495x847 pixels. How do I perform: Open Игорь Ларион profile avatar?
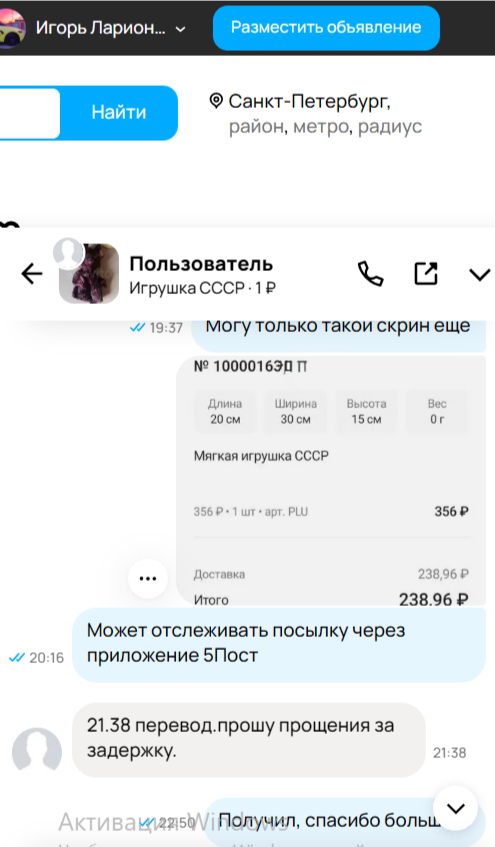point(12,28)
